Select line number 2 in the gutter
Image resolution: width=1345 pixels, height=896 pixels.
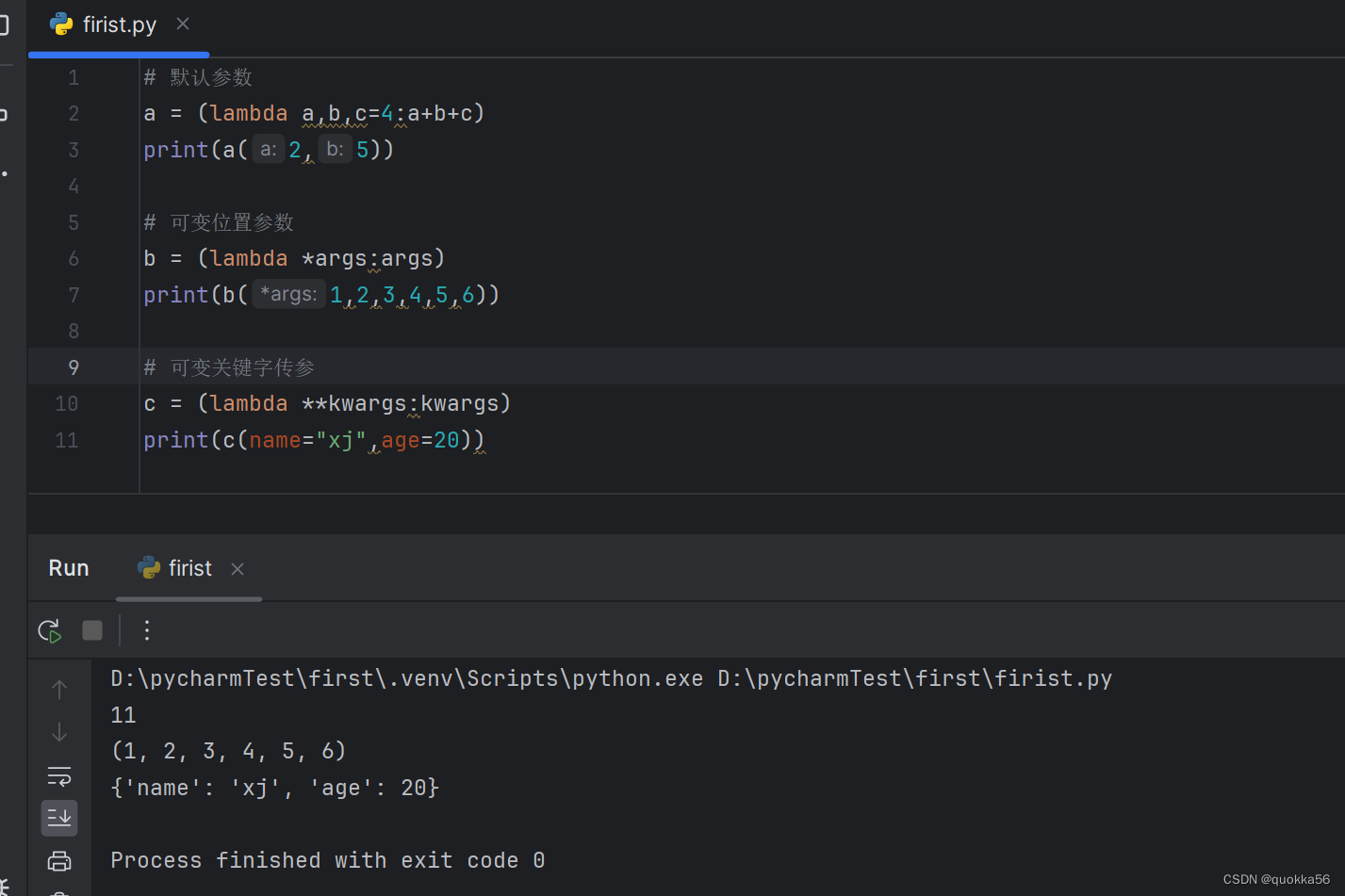coord(74,114)
